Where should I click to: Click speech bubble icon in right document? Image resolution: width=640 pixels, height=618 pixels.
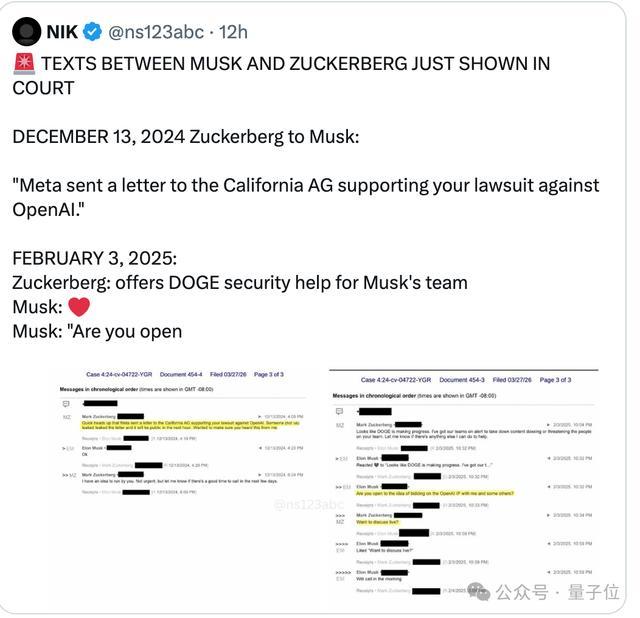[x=339, y=411]
